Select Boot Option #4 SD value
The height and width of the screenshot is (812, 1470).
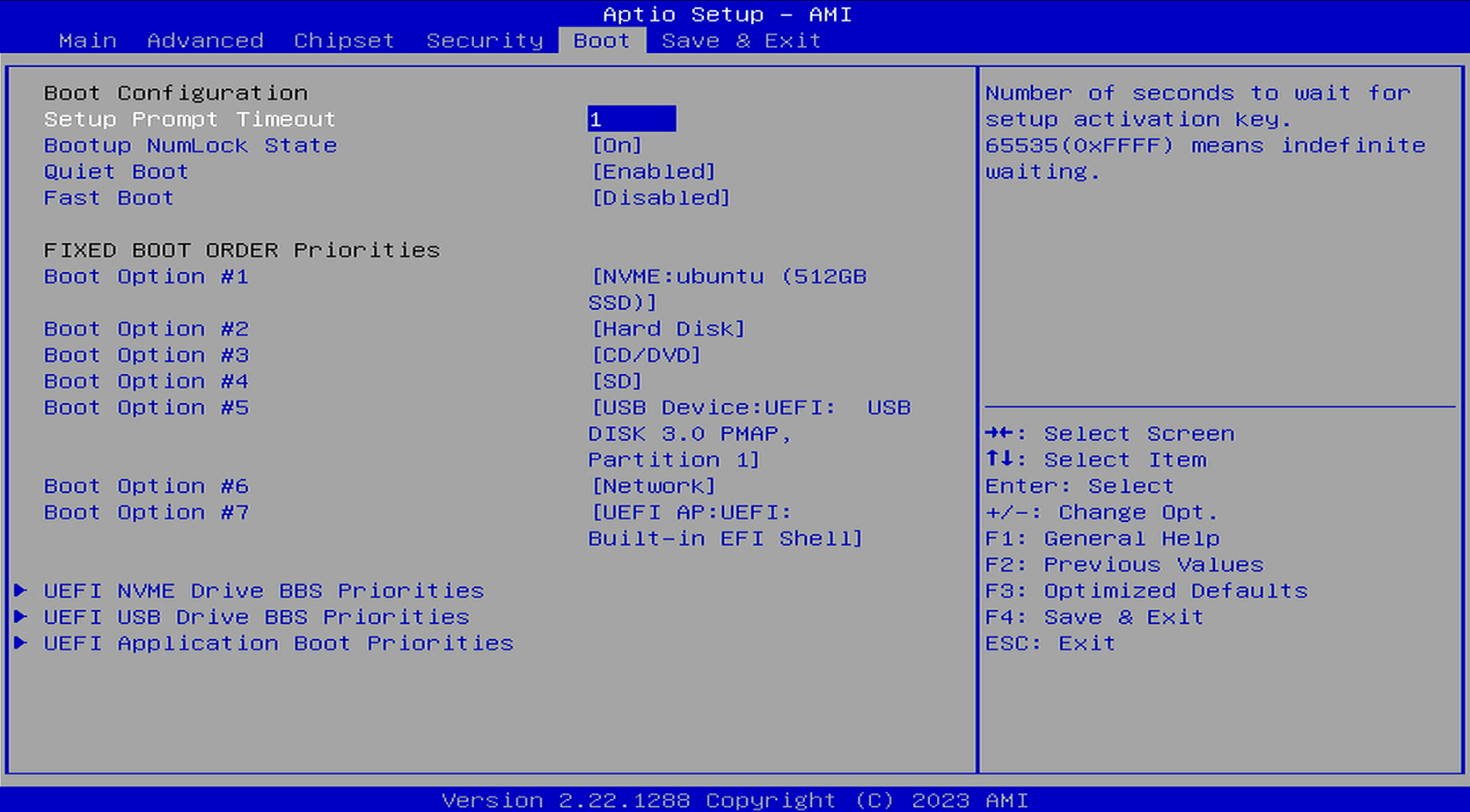[x=617, y=382]
